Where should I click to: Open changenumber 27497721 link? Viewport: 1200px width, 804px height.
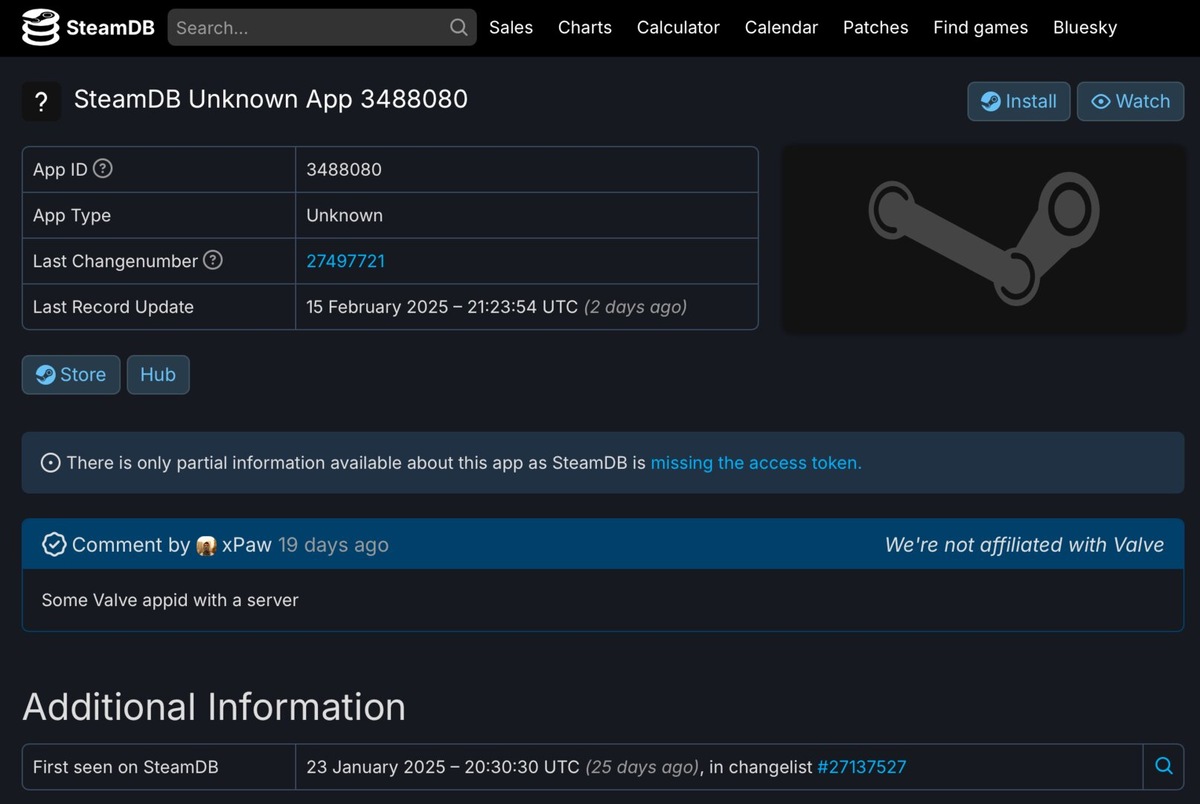coord(346,261)
